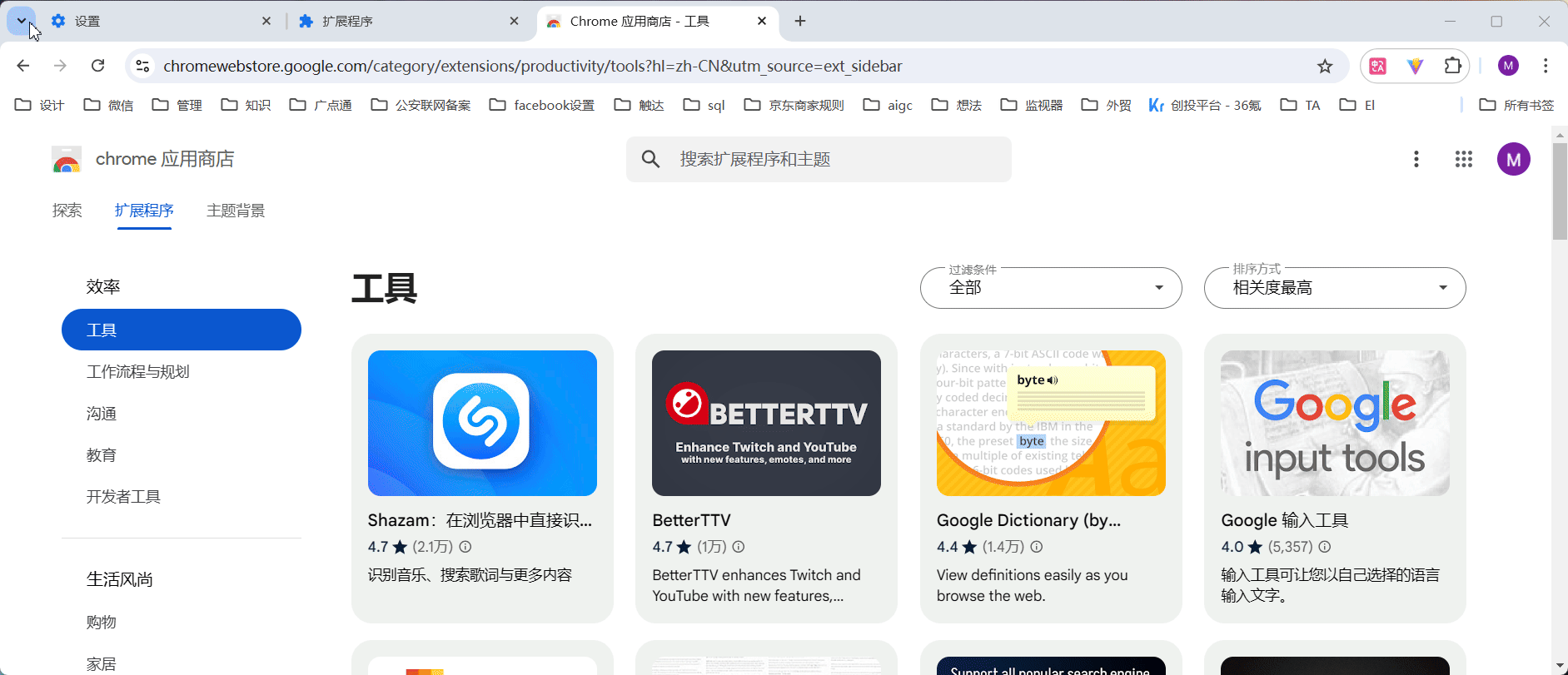Close the 设置 browser tab
1568x675 pixels.
click(266, 22)
